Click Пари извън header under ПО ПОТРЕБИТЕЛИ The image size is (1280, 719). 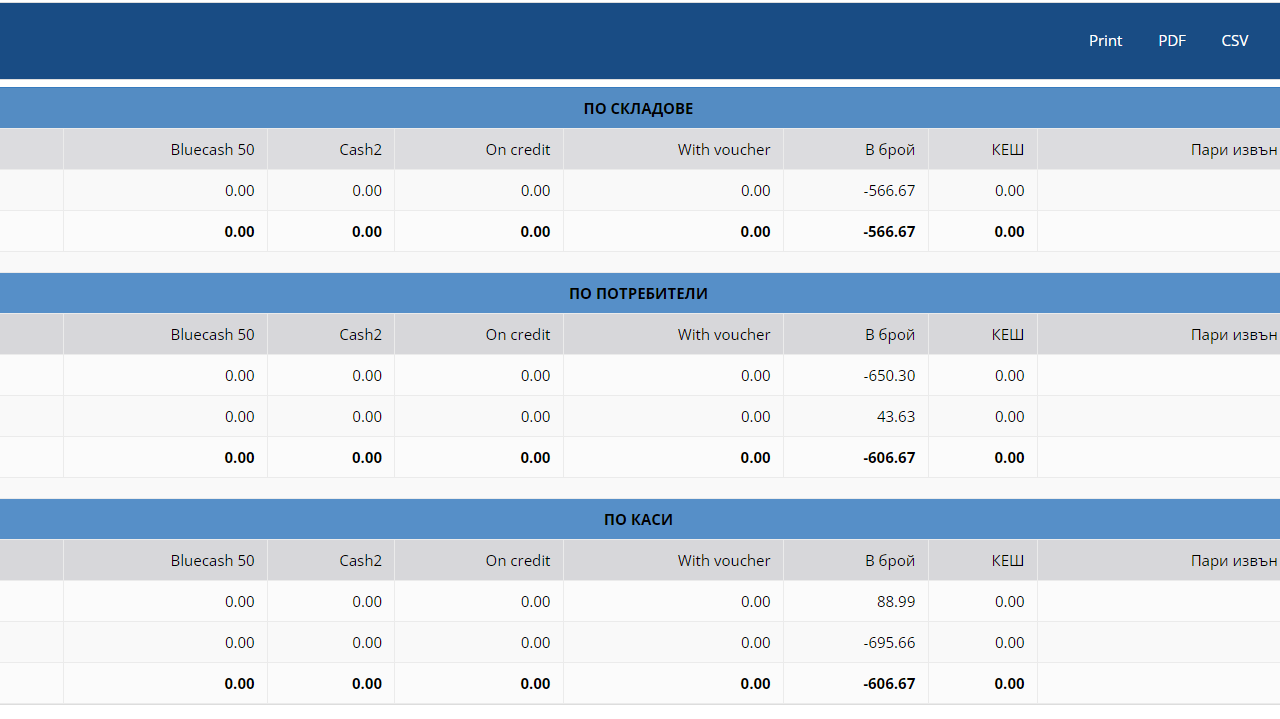click(x=1235, y=335)
